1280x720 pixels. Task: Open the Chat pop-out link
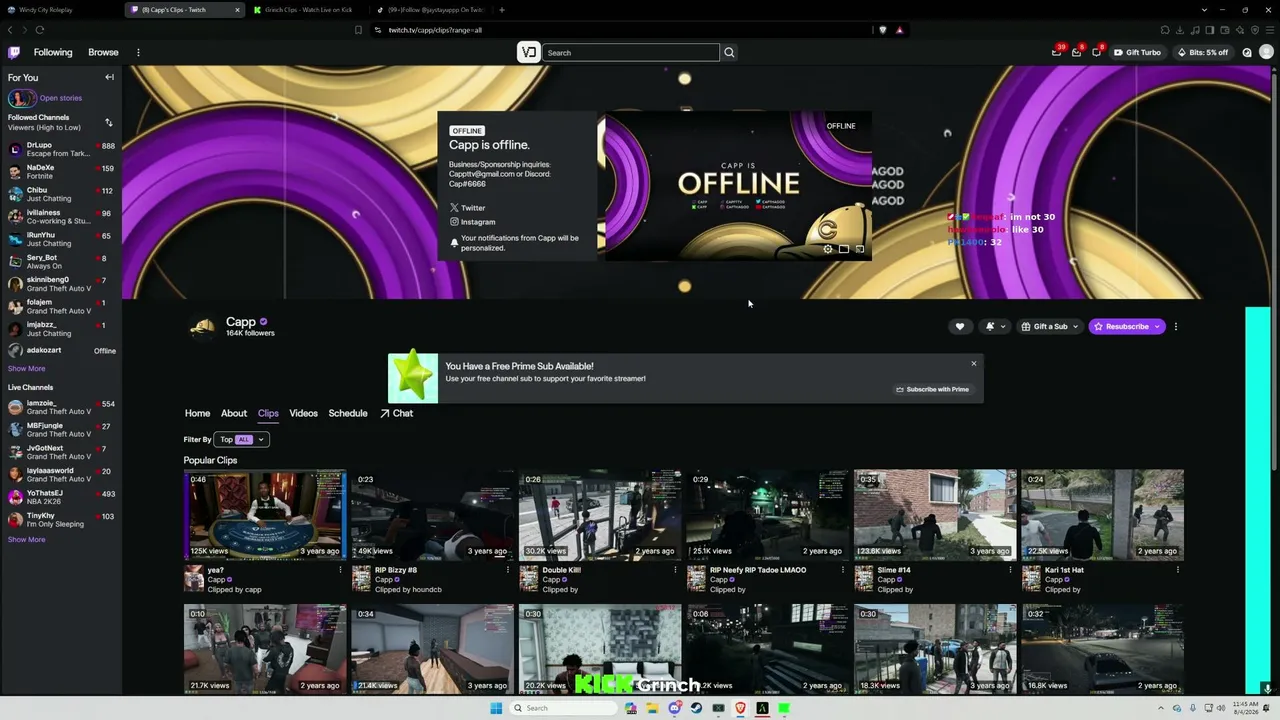tap(396, 413)
